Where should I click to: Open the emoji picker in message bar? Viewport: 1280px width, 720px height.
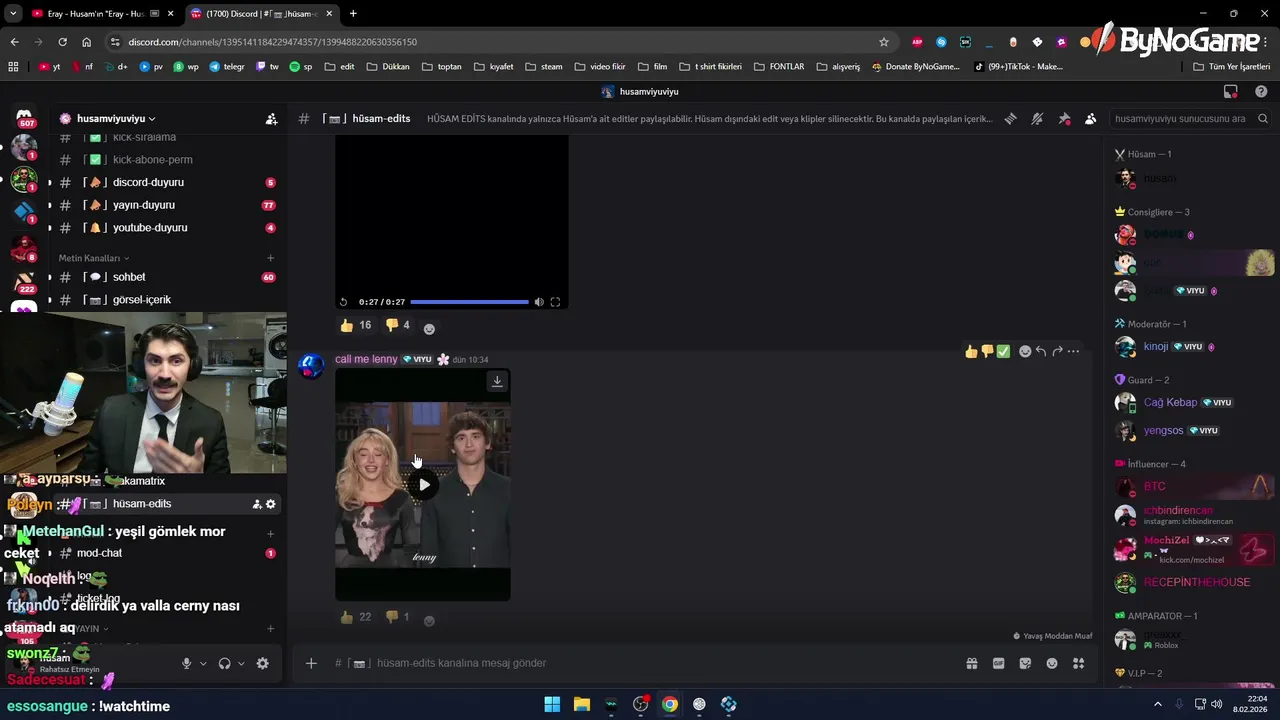[x=1052, y=663]
